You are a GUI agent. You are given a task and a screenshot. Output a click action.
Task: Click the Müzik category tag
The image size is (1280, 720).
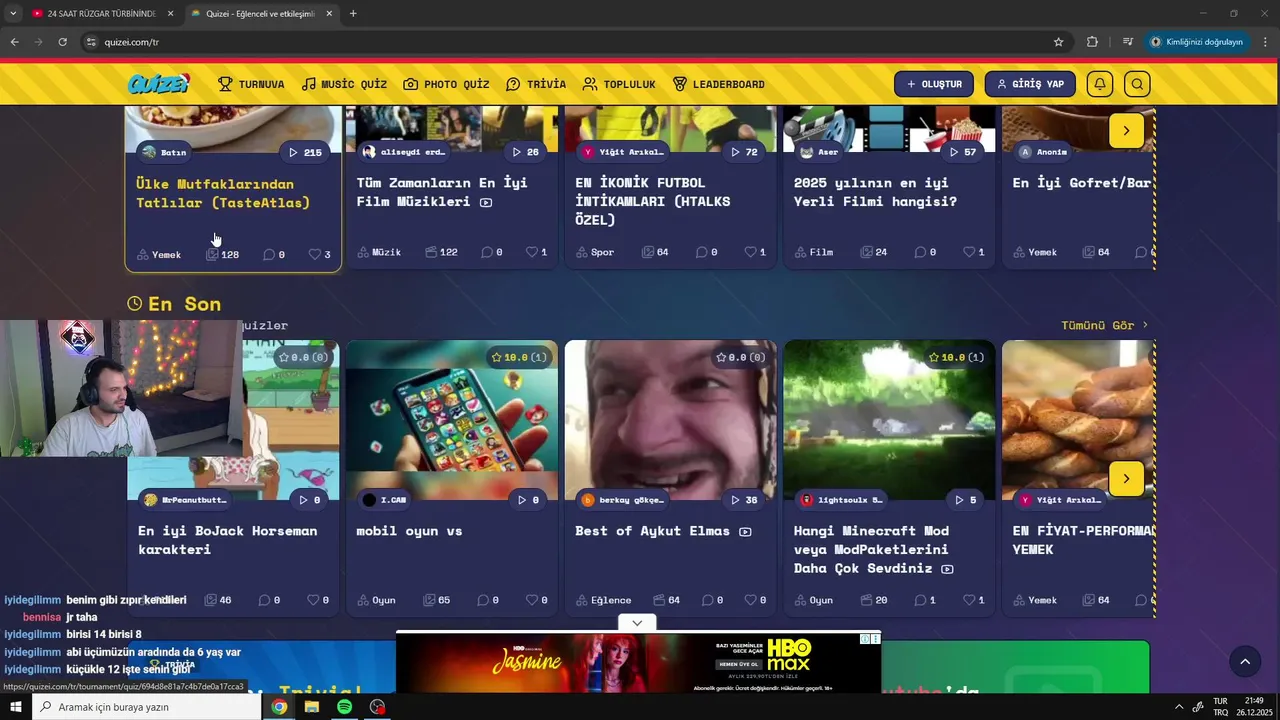point(378,252)
